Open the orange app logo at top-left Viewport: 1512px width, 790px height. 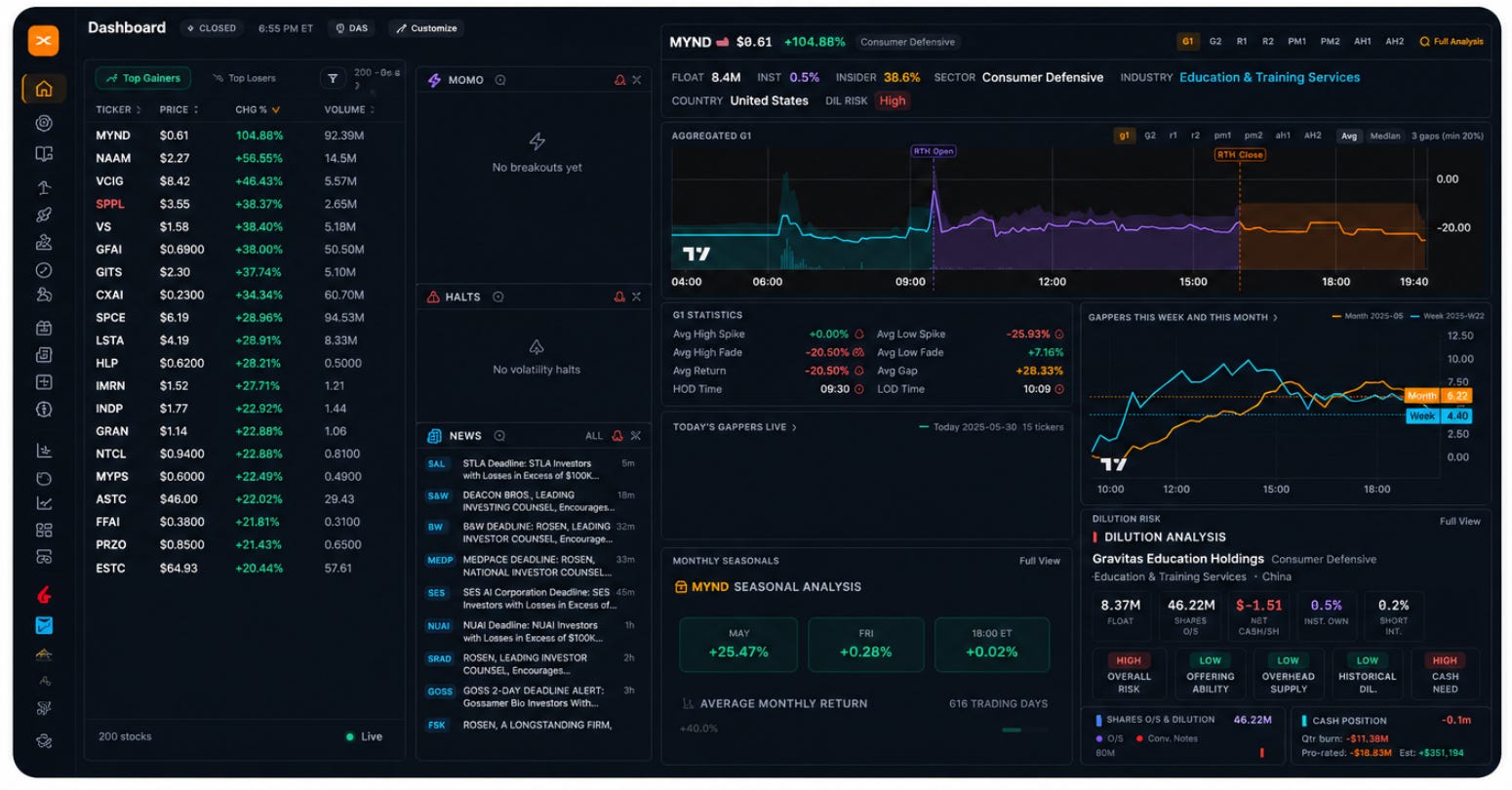tap(43, 41)
